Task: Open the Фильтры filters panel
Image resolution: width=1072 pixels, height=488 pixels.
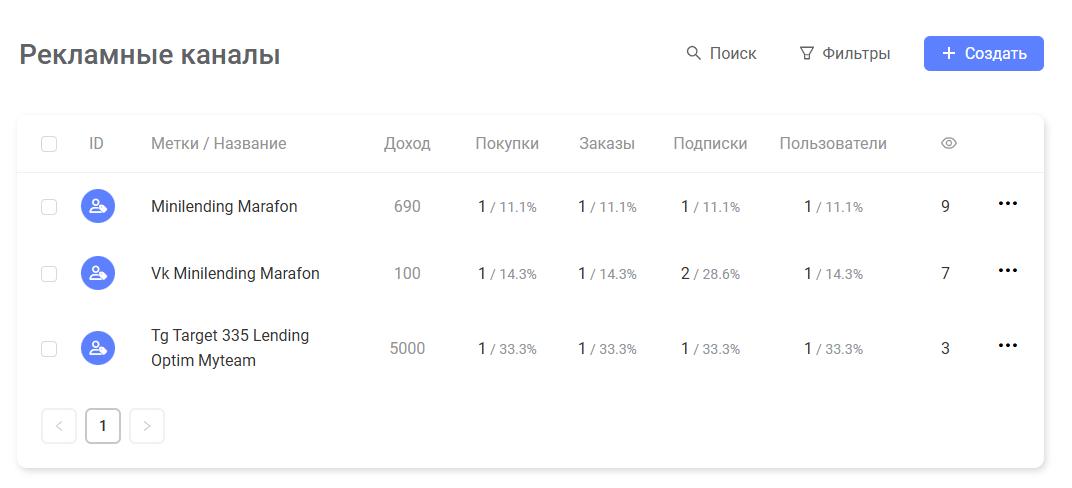Action: (x=845, y=53)
